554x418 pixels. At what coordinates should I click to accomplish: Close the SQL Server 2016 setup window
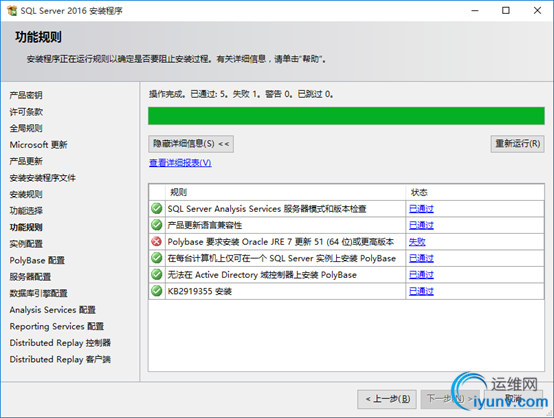click(x=537, y=11)
